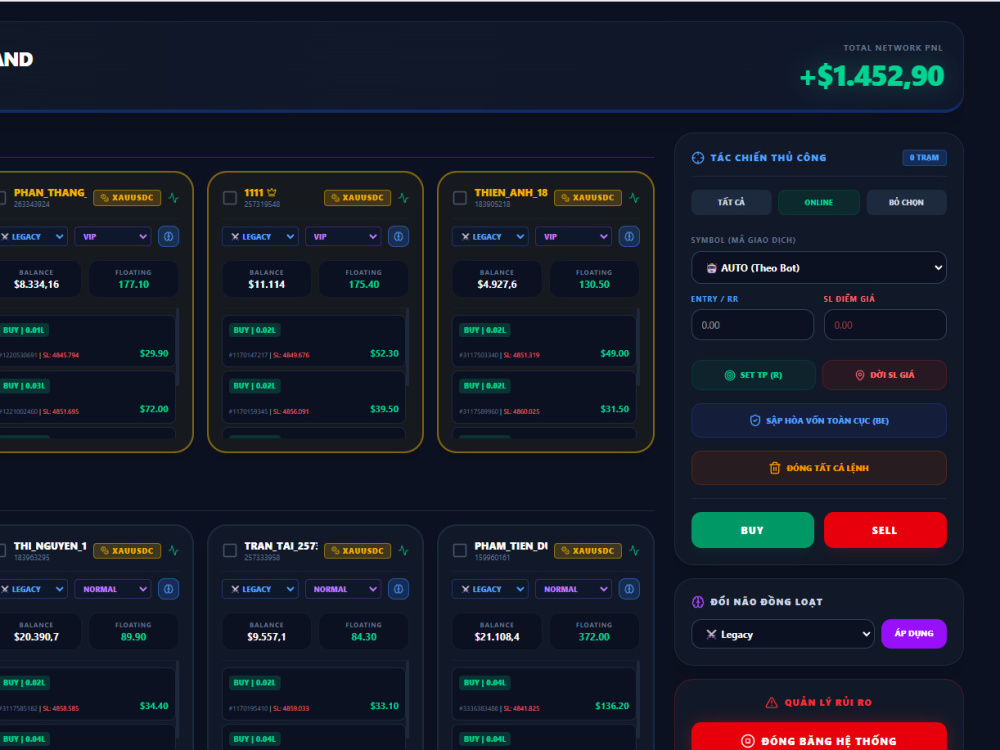The width and height of the screenshot is (1000, 750).
Task: Open the brain icon on TRAN_TAI_257 card
Action: tap(399, 589)
